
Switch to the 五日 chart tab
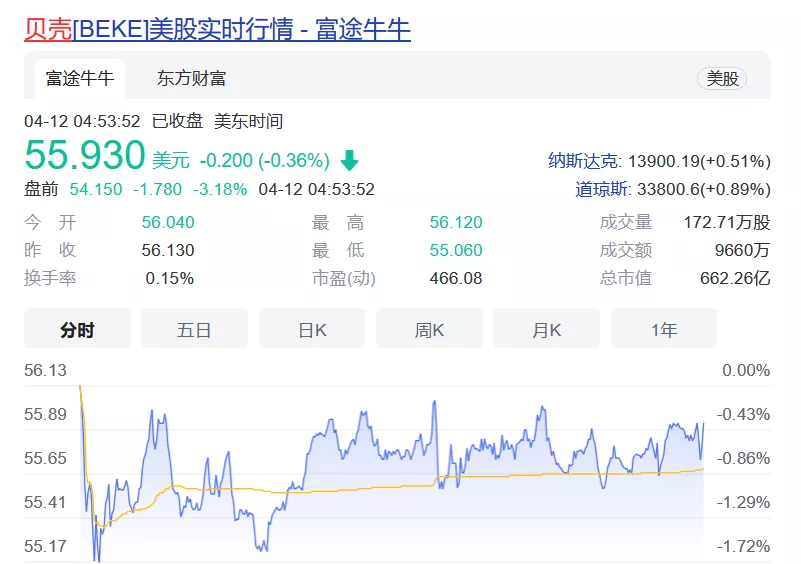pyautogui.click(x=194, y=330)
